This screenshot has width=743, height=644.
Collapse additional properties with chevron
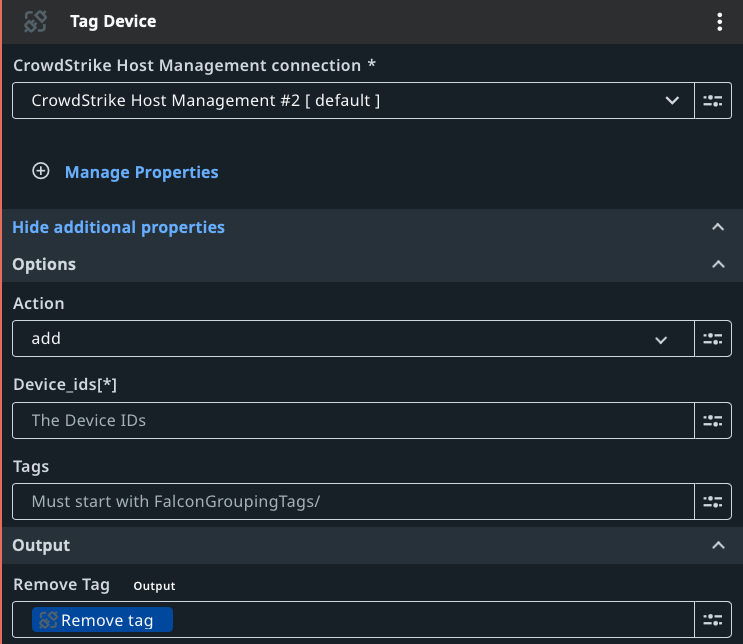coord(718,227)
